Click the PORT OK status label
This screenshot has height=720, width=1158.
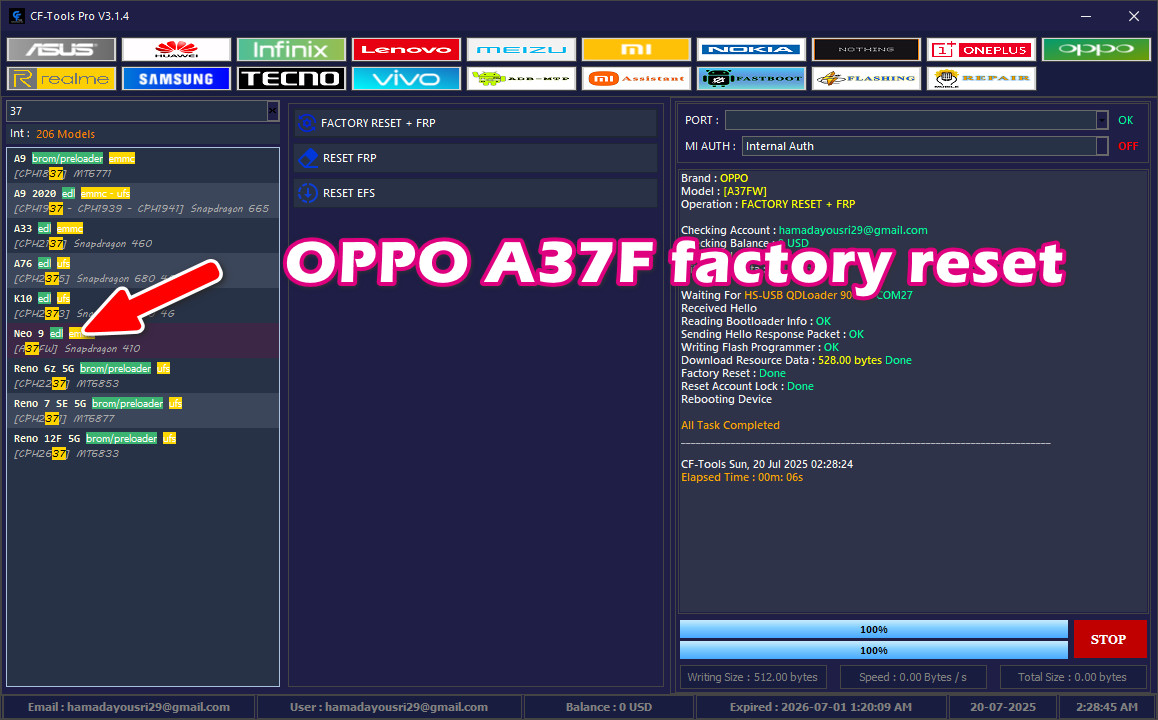[1126, 120]
